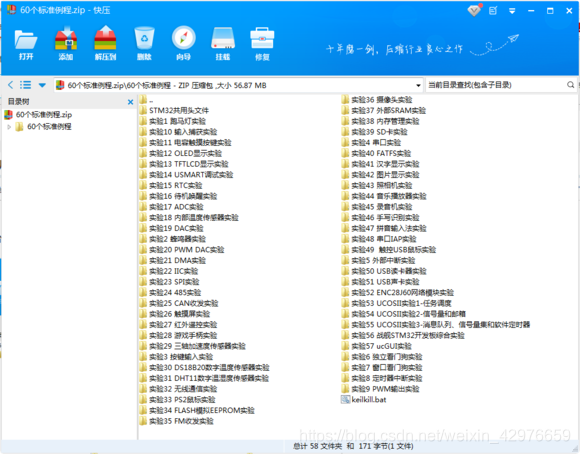
Task: Close the 目录树 directory tree panel
Action: tap(130, 102)
